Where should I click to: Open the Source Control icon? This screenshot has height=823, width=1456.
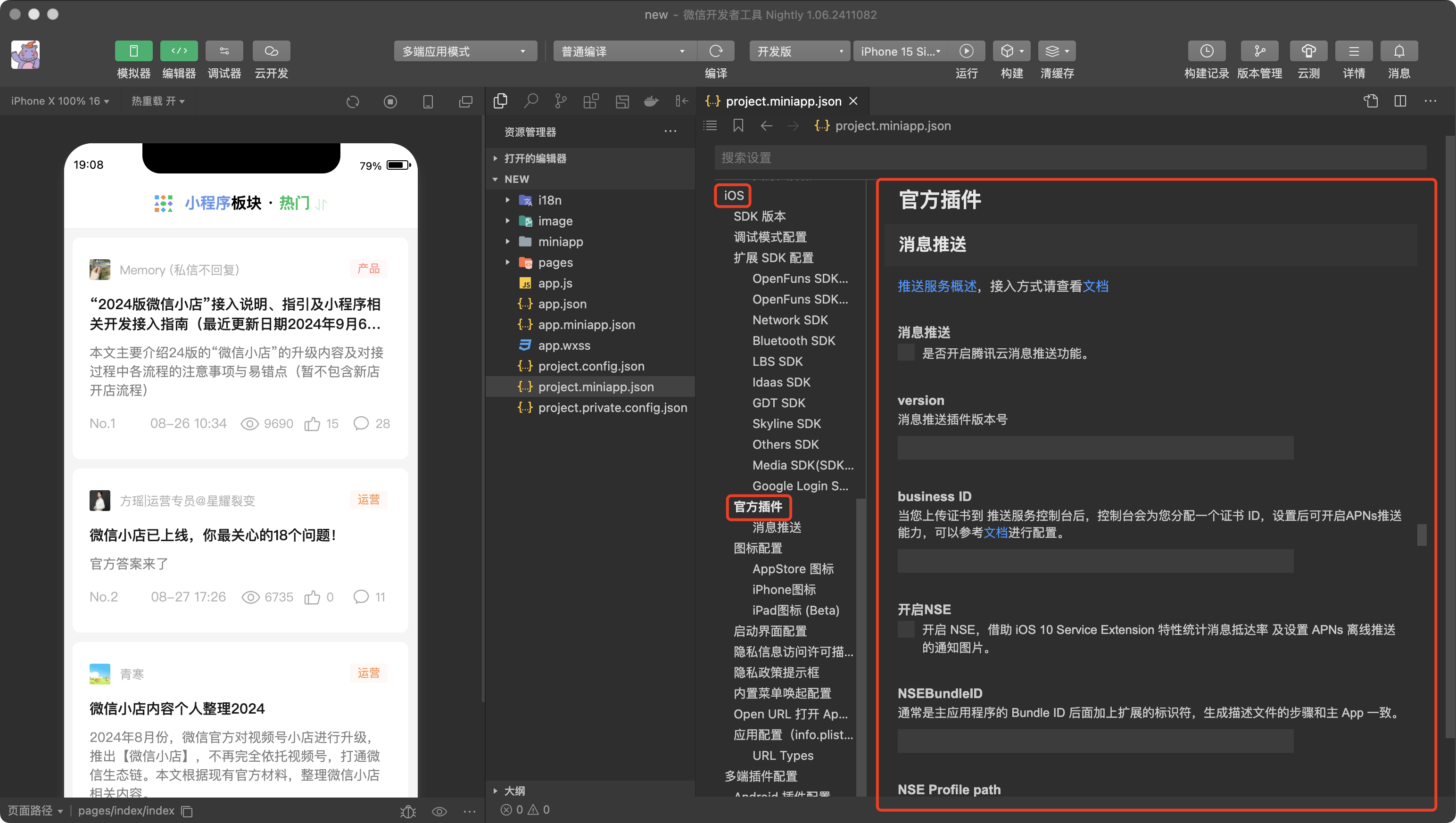point(560,101)
